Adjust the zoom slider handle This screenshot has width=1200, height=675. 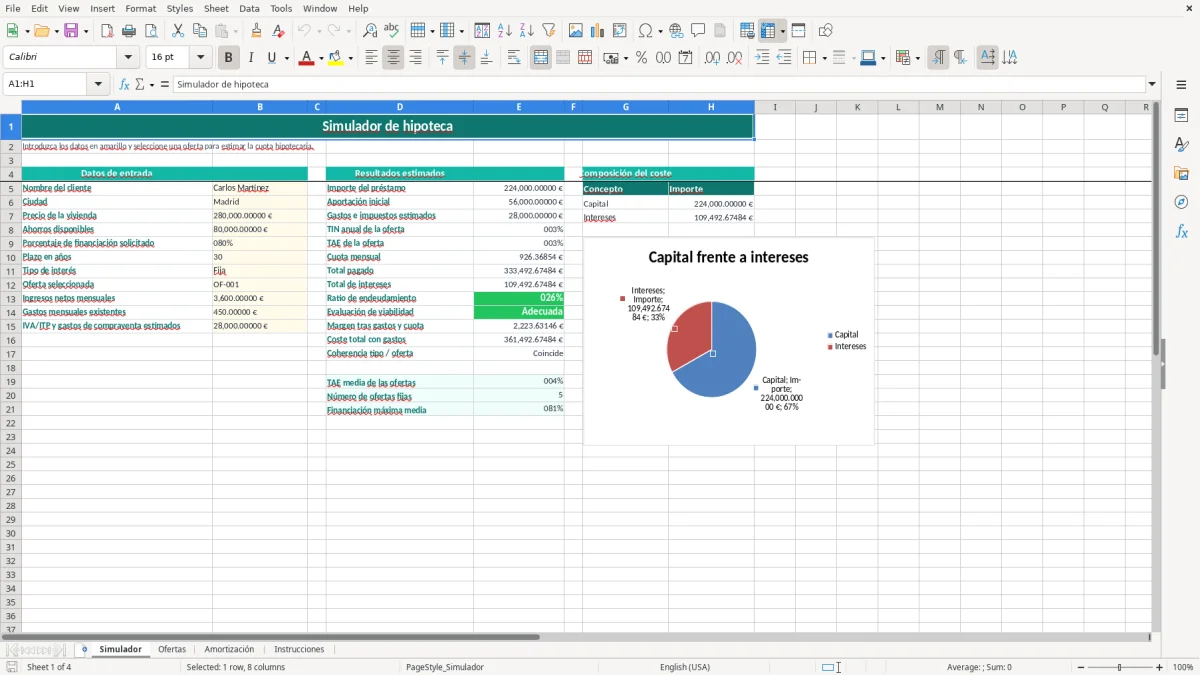[x=1120, y=667]
